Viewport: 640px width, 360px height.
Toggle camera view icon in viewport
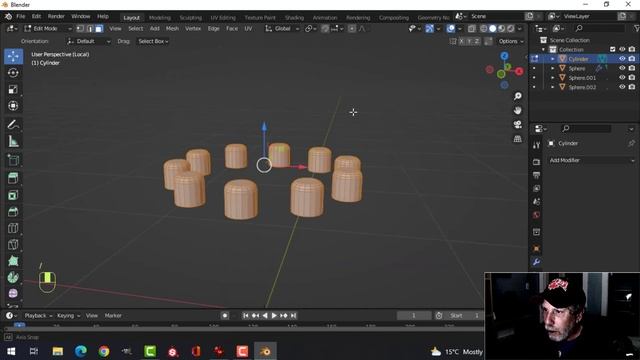[x=518, y=124]
